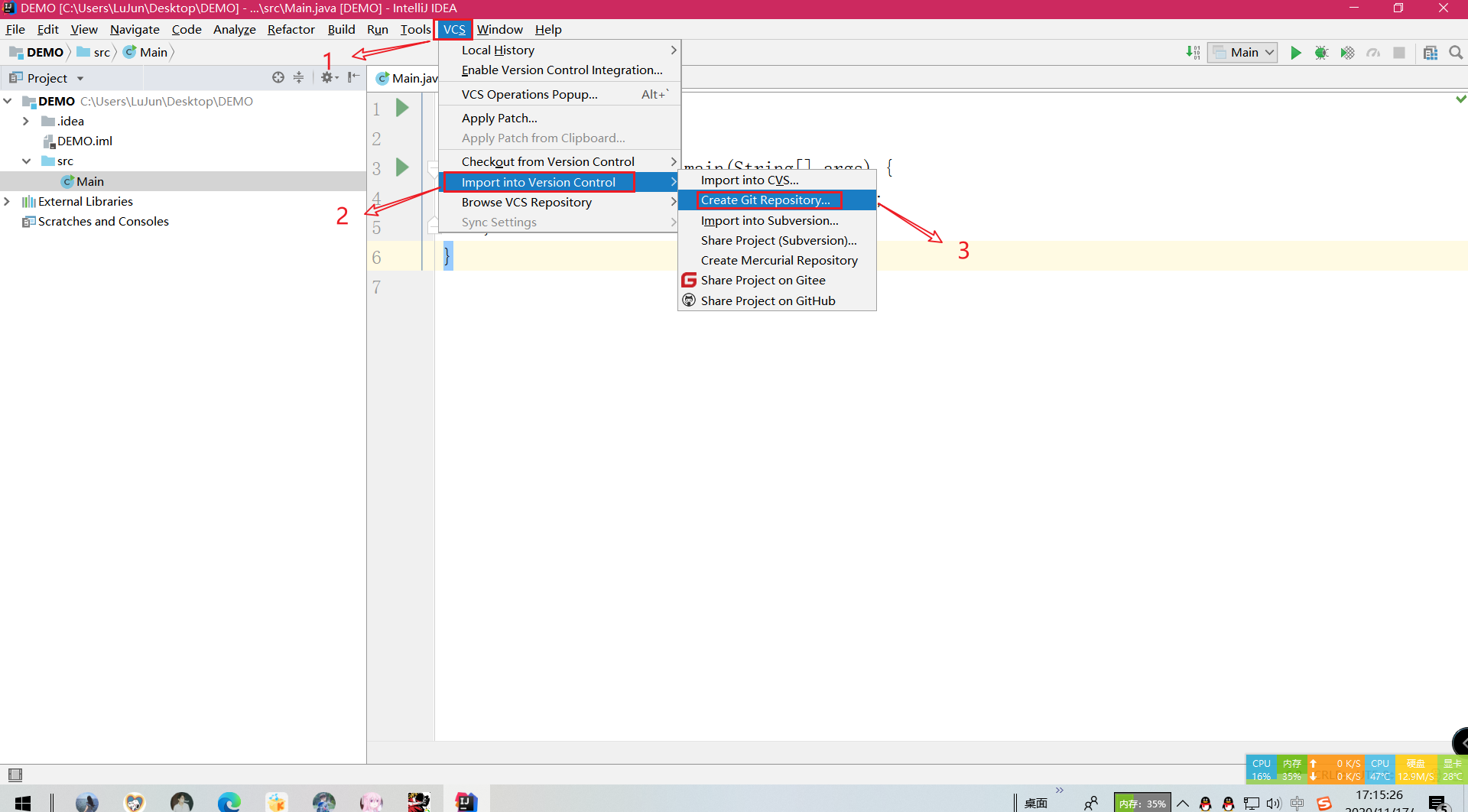Click Main breadcrumb in navigation bar
Screen dimensions: 1468x812
pos(146,52)
